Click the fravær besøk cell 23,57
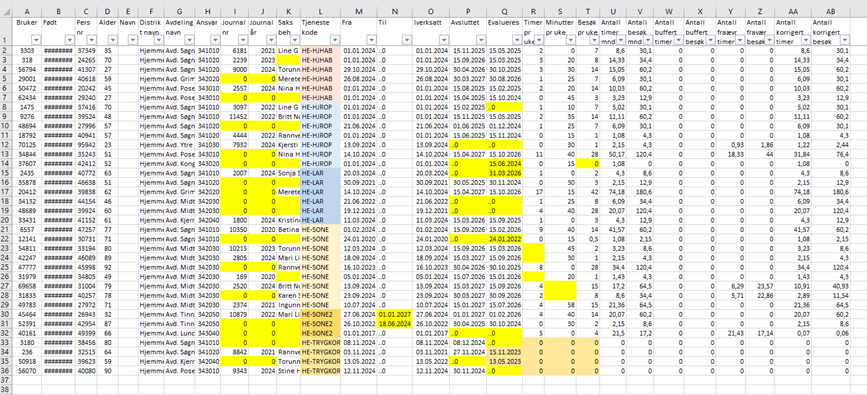The image size is (867, 395). click(x=759, y=285)
